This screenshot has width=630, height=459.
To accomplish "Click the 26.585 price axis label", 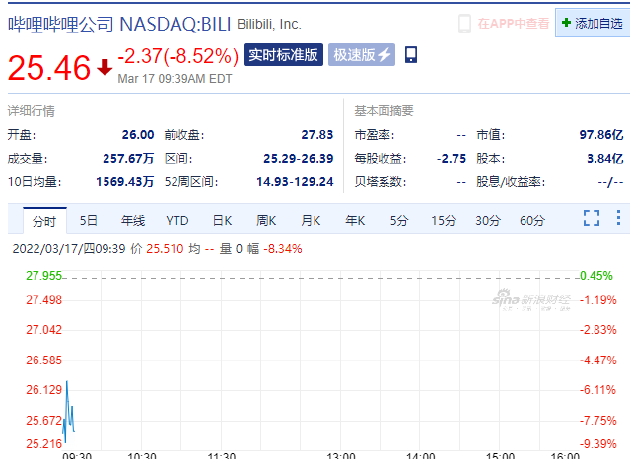I will point(44,360).
